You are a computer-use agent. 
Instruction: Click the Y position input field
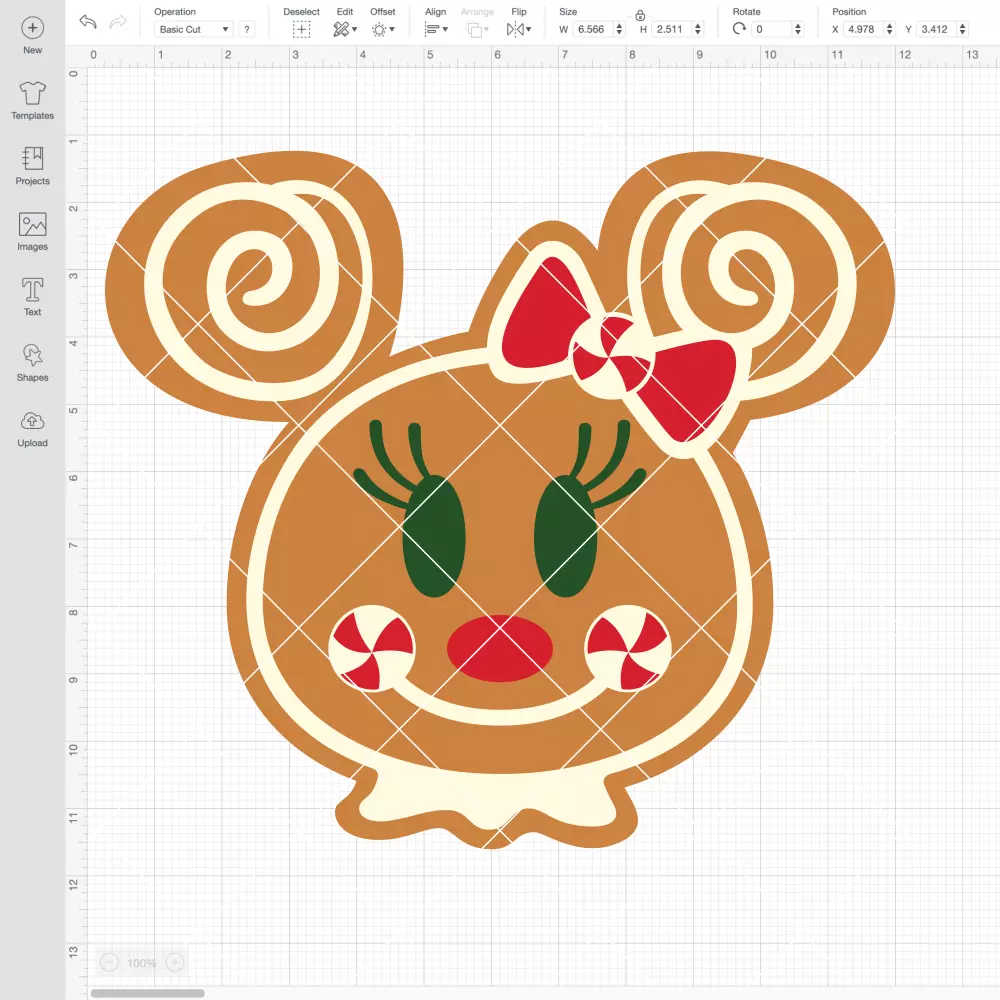click(x=937, y=29)
